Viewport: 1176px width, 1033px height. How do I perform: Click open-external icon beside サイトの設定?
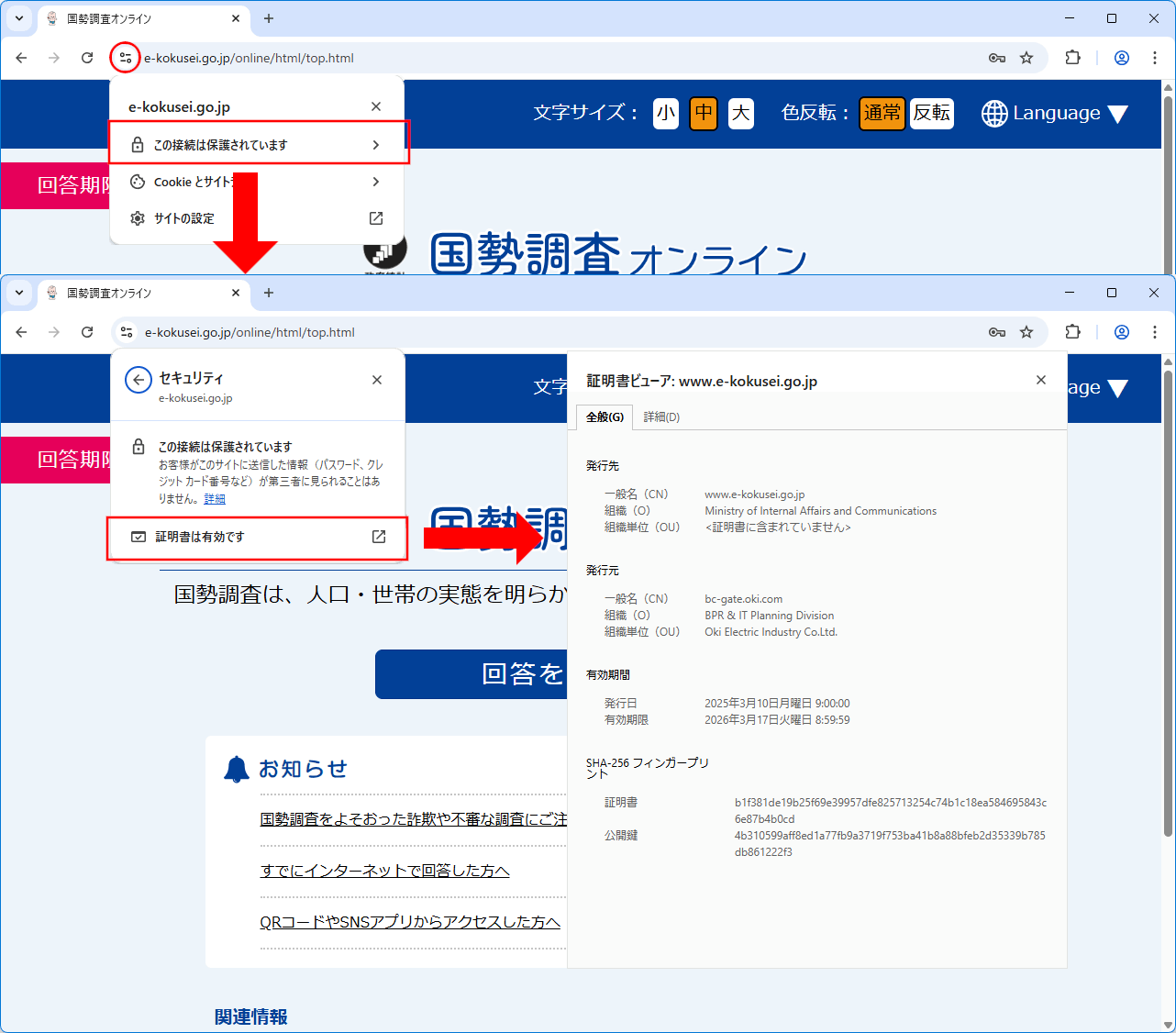(376, 218)
